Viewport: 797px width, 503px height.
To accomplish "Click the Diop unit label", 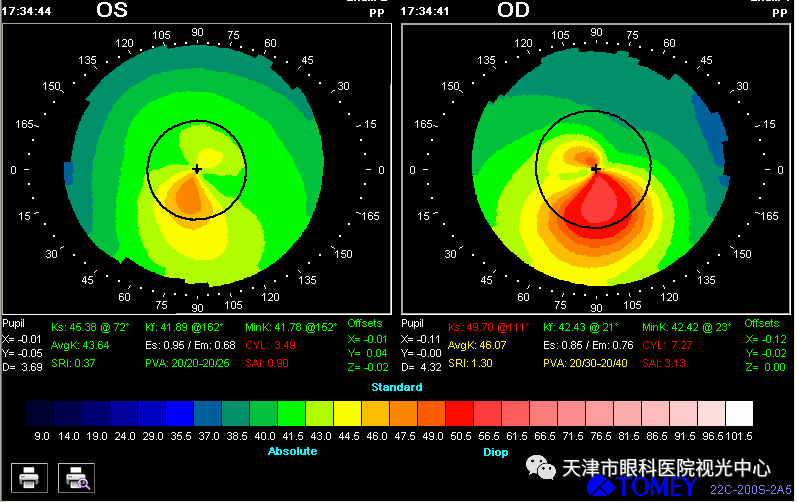I will tap(496, 453).
